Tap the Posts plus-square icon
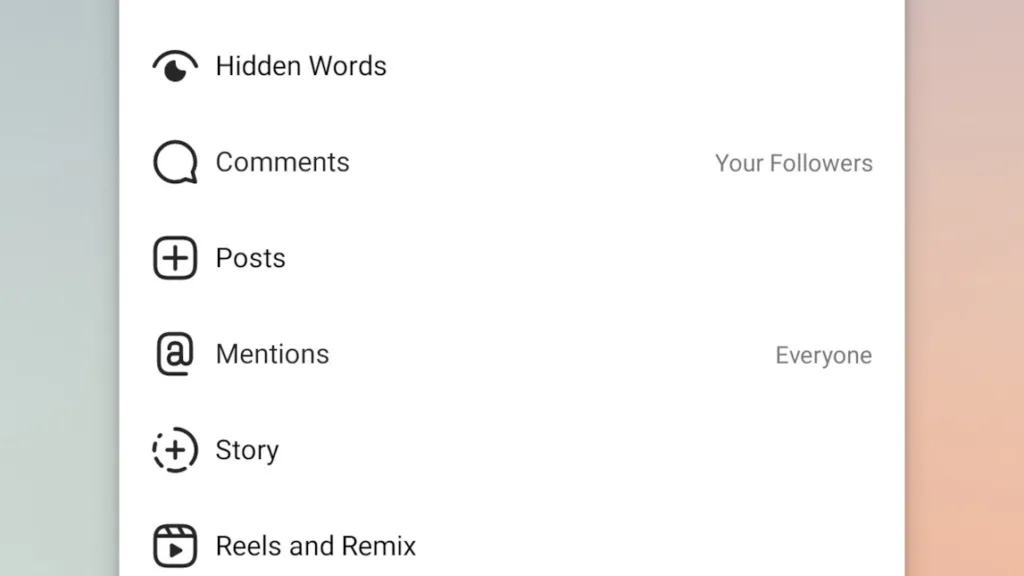This screenshot has height=576, width=1024. [x=175, y=258]
